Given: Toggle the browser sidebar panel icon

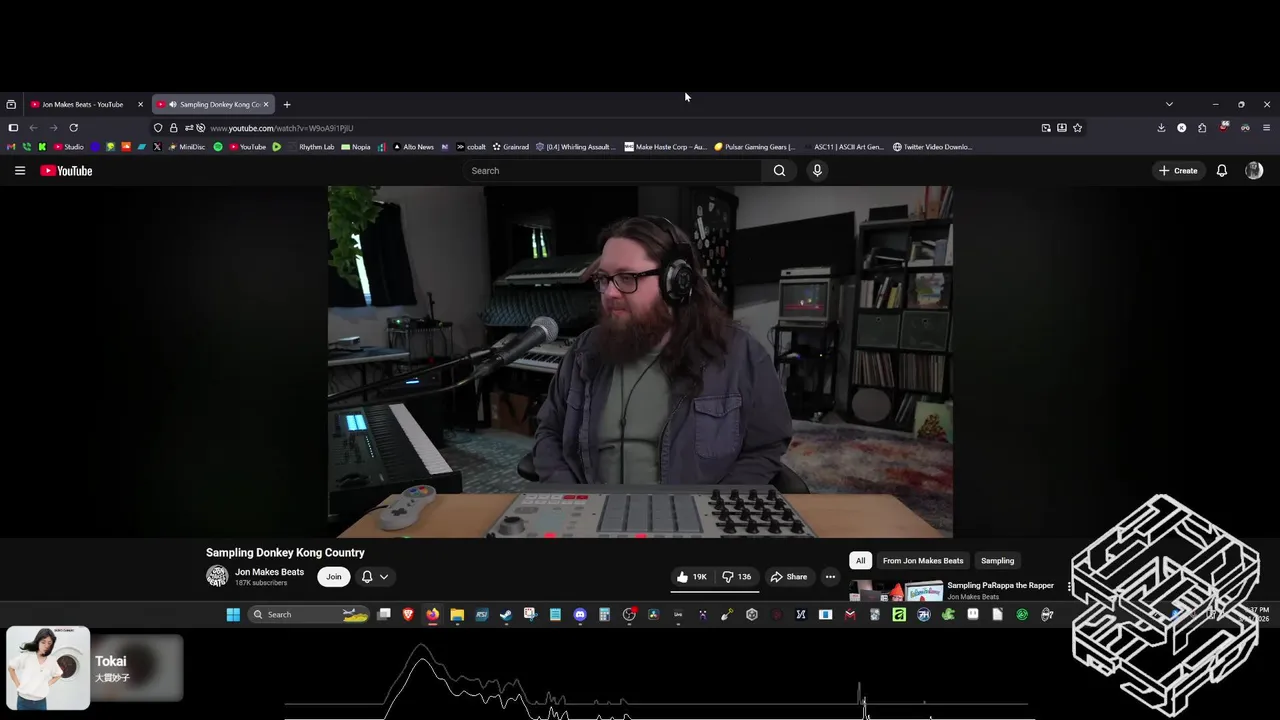Looking at the screenshot, I should pos(13,128).
